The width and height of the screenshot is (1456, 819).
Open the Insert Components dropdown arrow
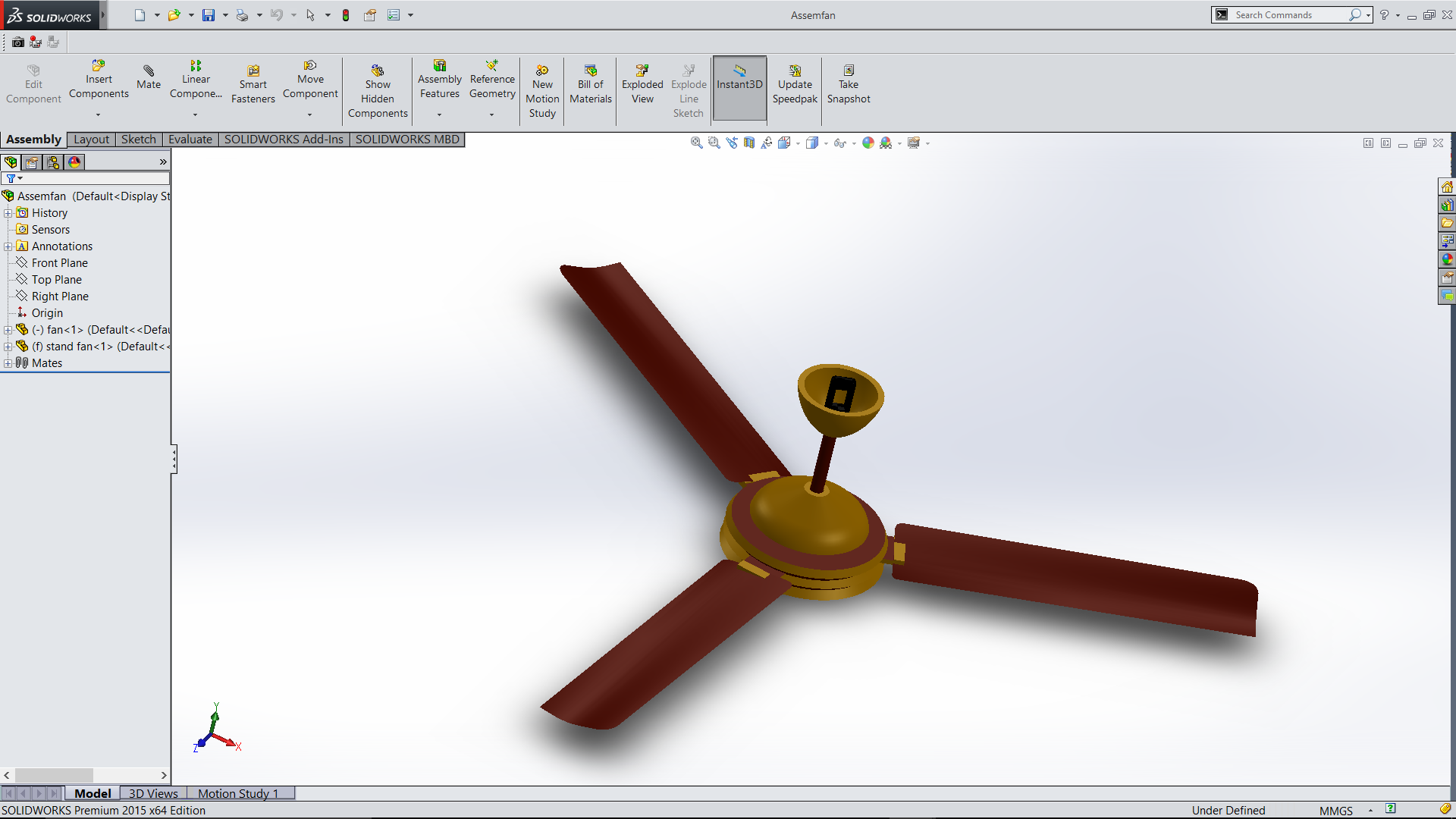click(98, 115)
